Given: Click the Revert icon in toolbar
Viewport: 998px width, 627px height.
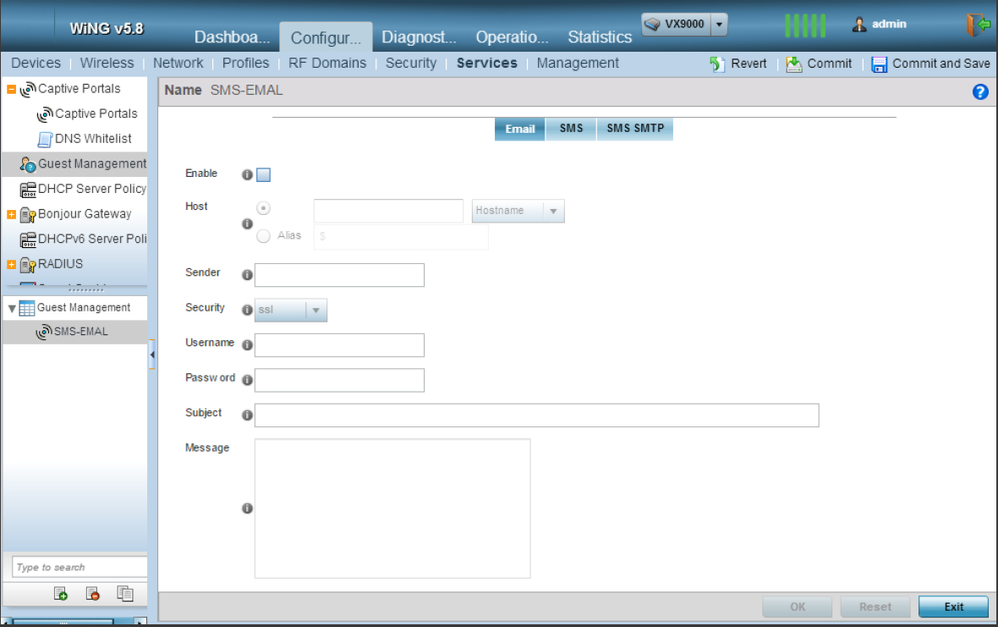Looking at the screenshot, I should tap(717, 64).
